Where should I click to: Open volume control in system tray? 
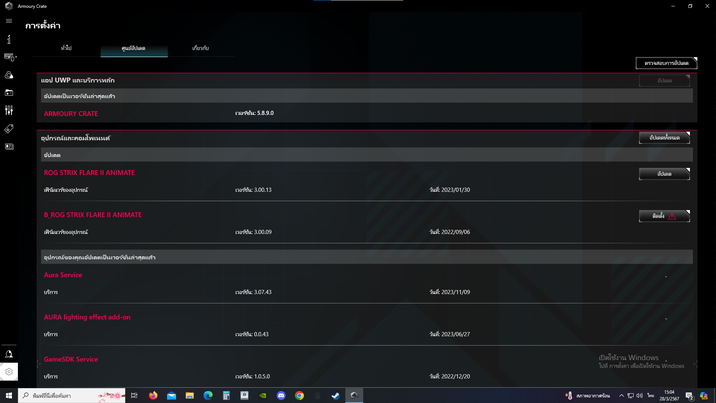(639, 396)
